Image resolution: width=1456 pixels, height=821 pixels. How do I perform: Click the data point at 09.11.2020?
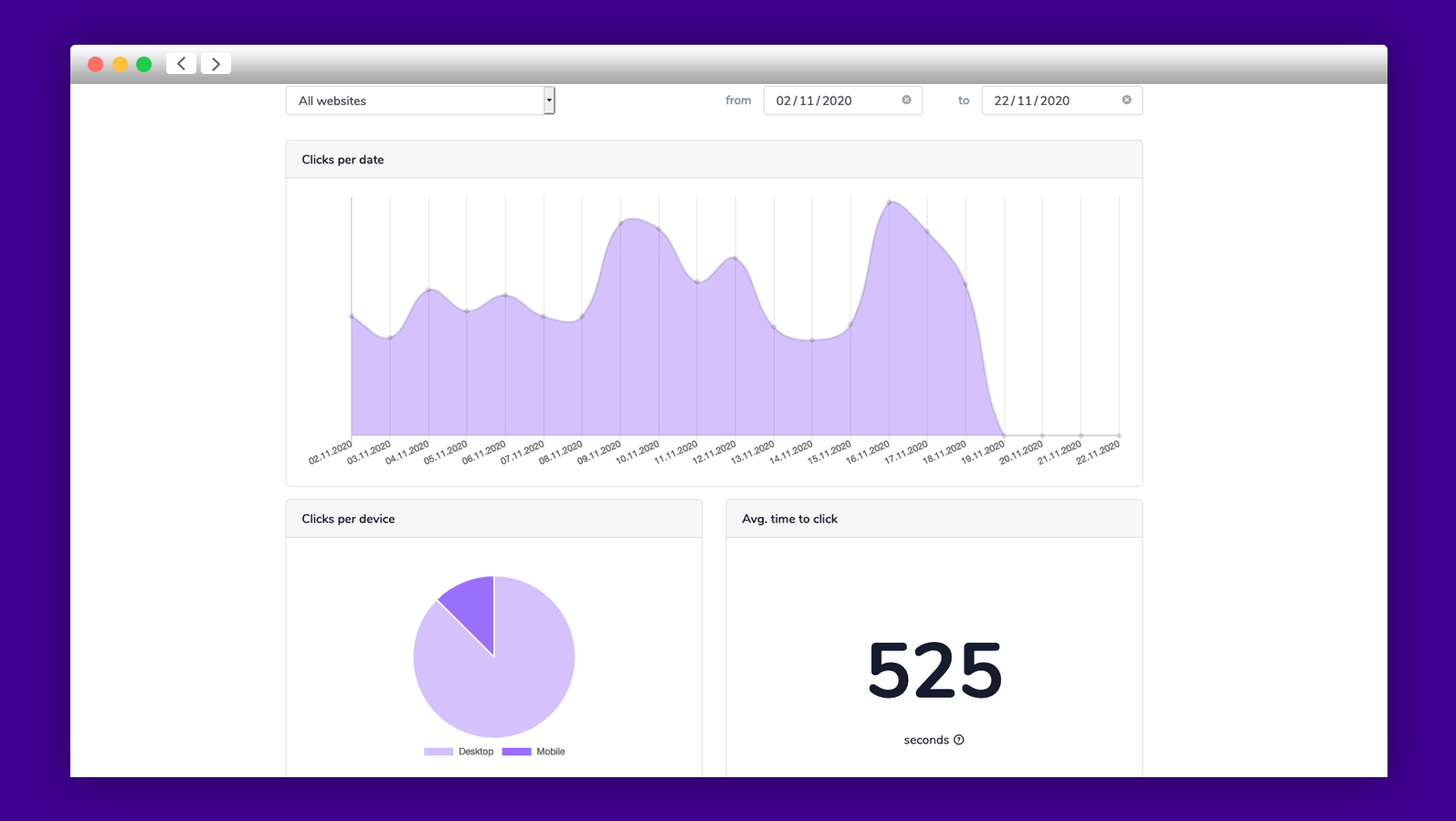tap(620, 223)
